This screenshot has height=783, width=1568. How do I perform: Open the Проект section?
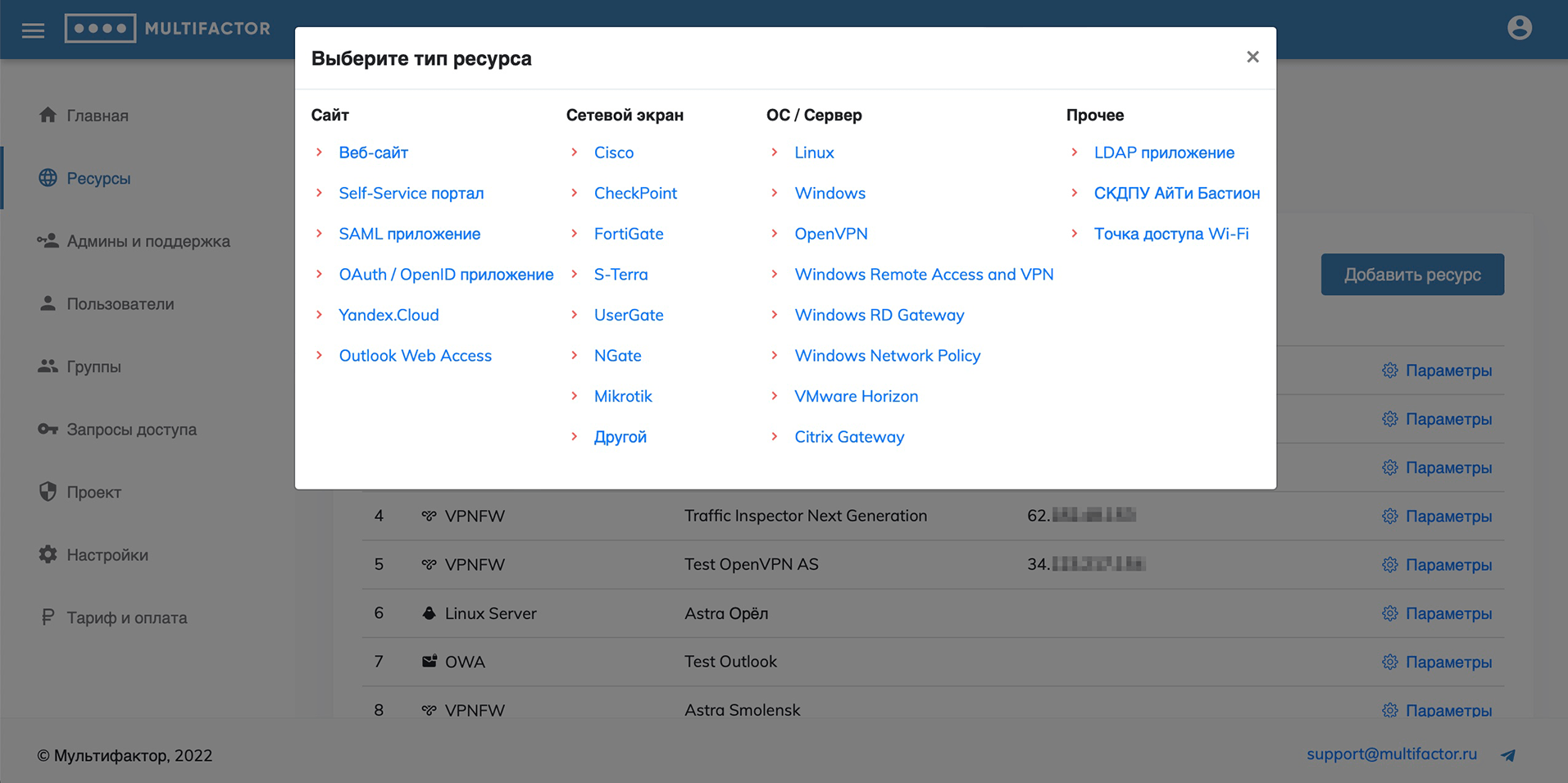(x=93, y=492)
